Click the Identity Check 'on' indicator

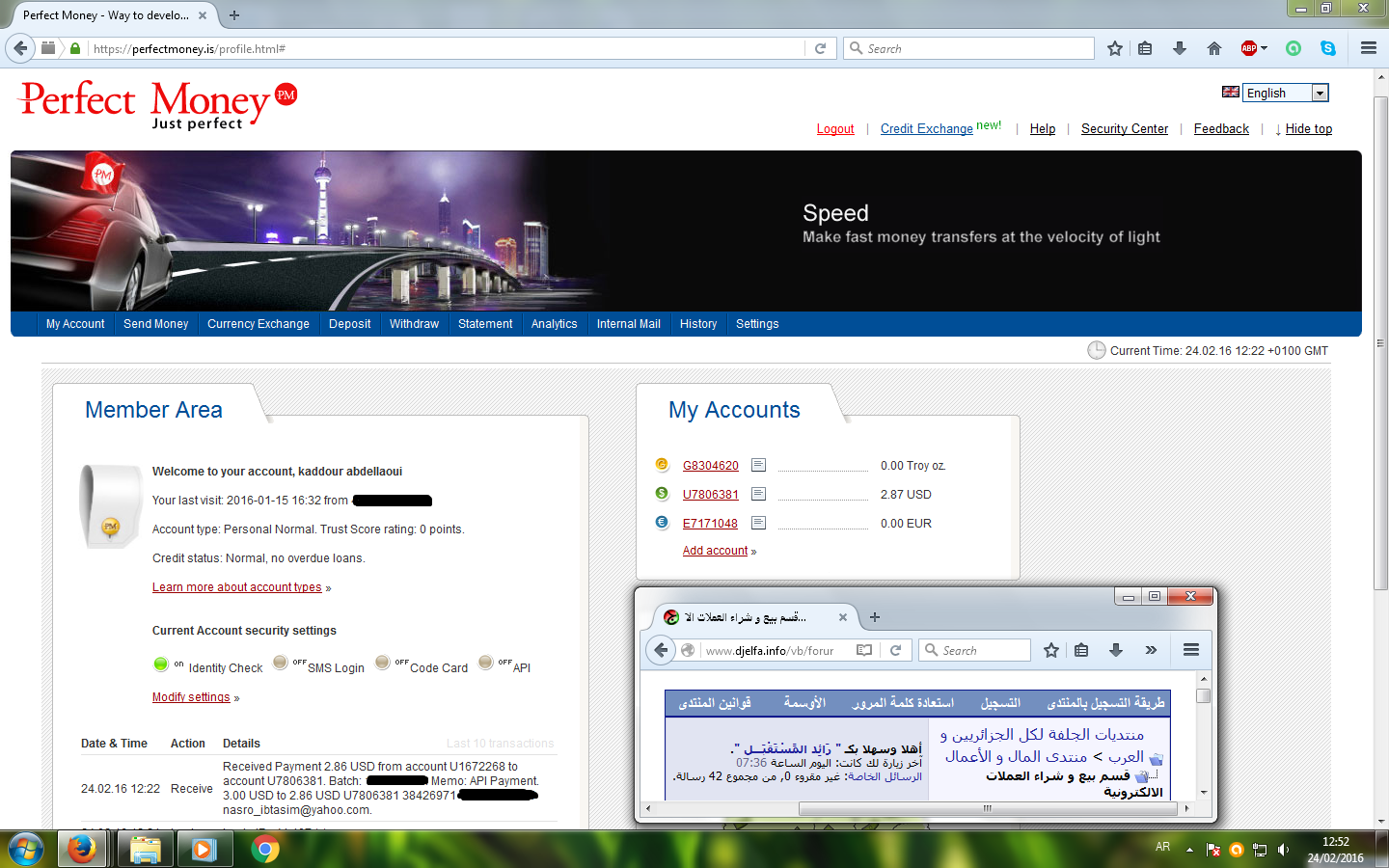point(161,664)
